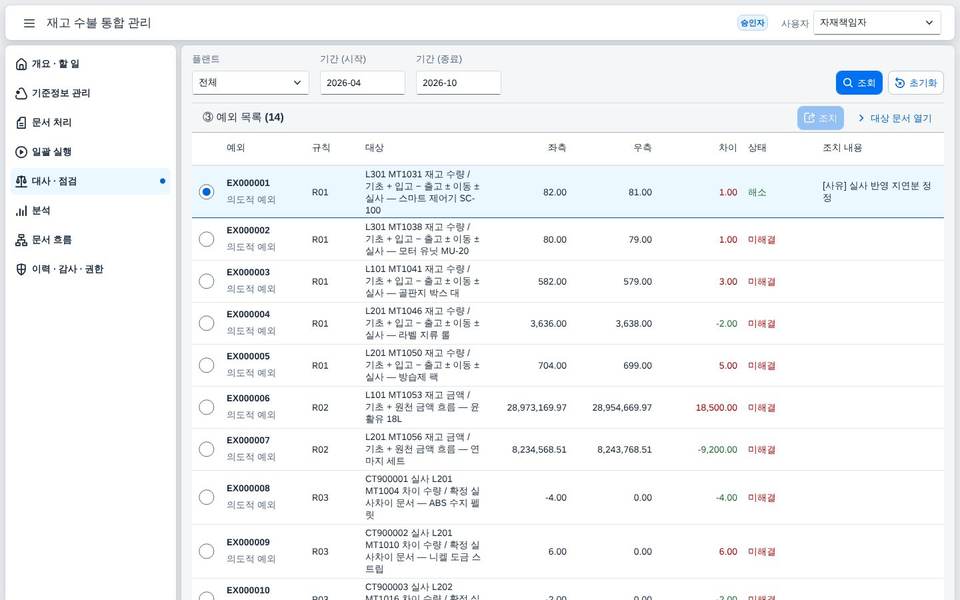The width and height of the screenshot is (960, 600).
Task: Click R03 rule cell of EX000009
Action: [320, 551]
